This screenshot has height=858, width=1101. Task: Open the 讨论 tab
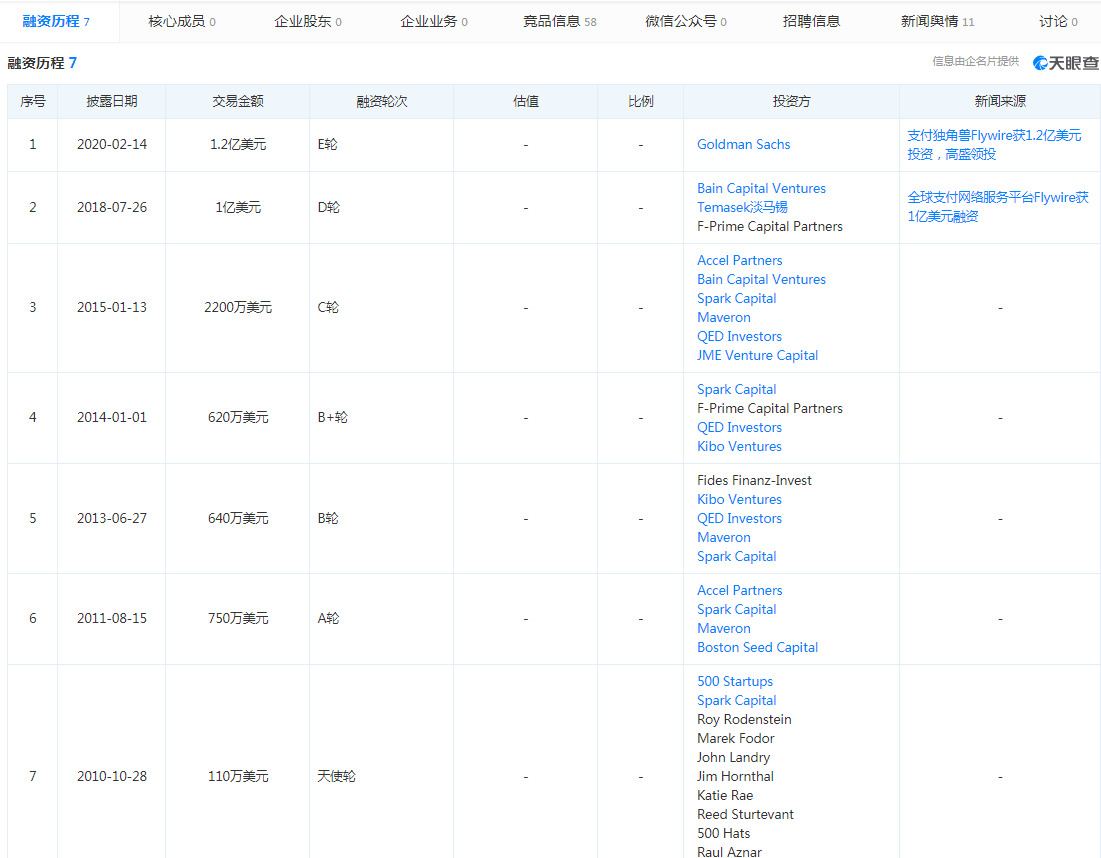1058,22
